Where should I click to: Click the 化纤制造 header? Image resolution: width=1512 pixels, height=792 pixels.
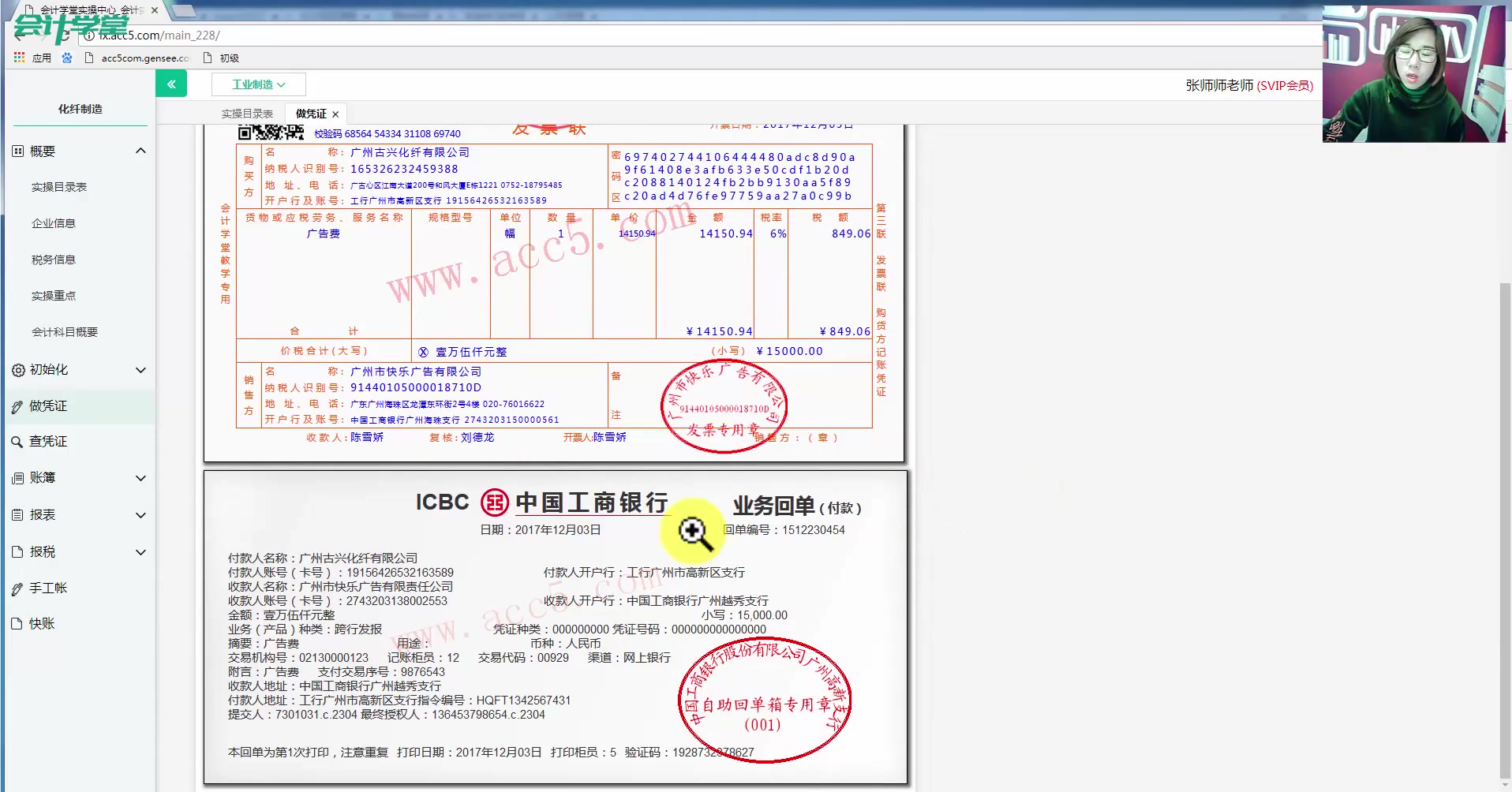click(x=80, y=109)
